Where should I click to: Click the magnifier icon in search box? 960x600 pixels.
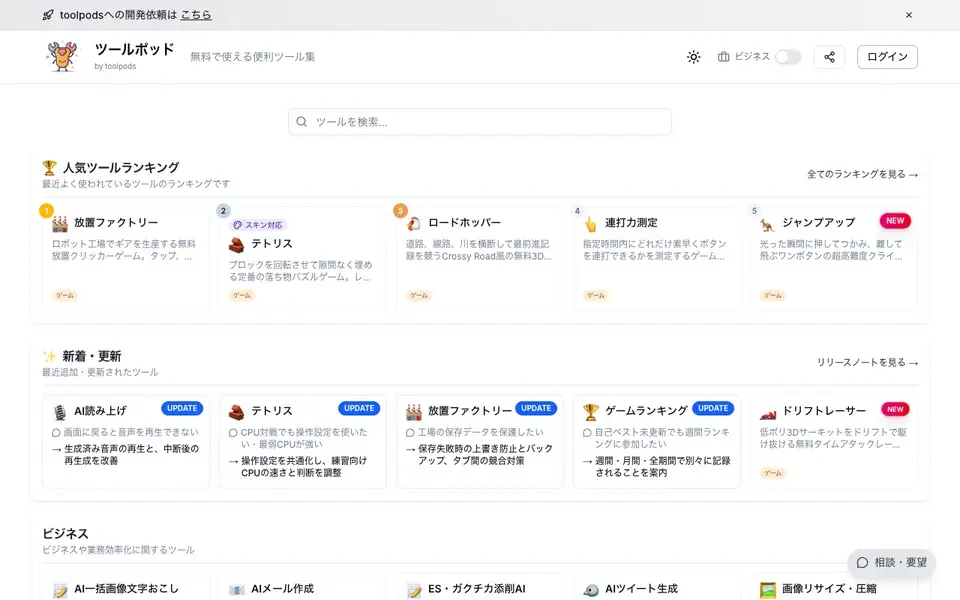tap(301, 122)
